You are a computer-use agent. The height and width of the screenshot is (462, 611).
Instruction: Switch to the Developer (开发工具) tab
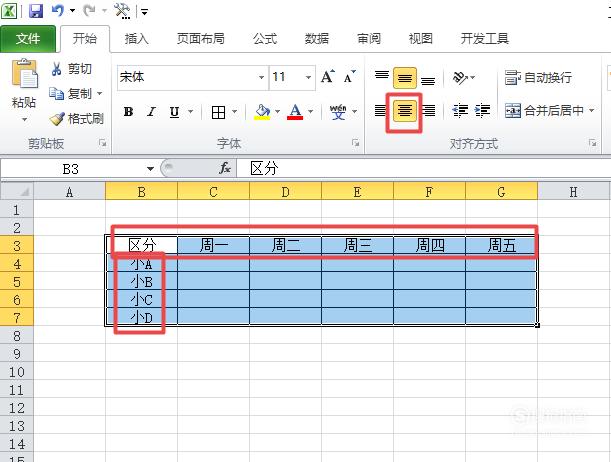pyautogui.click(x=484, y=39)
